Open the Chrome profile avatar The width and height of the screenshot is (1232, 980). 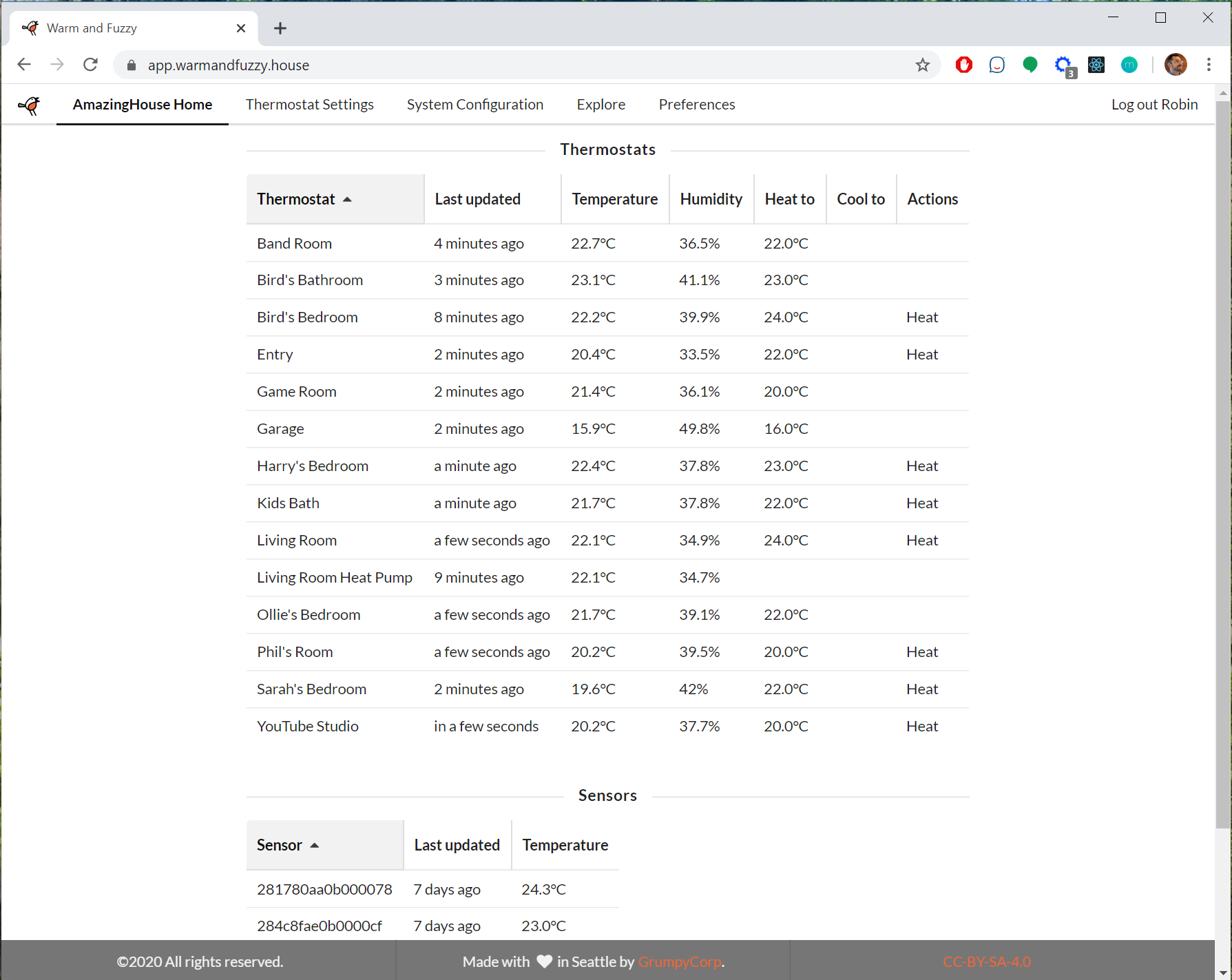pyautogui.click(x=1175, y=65)
